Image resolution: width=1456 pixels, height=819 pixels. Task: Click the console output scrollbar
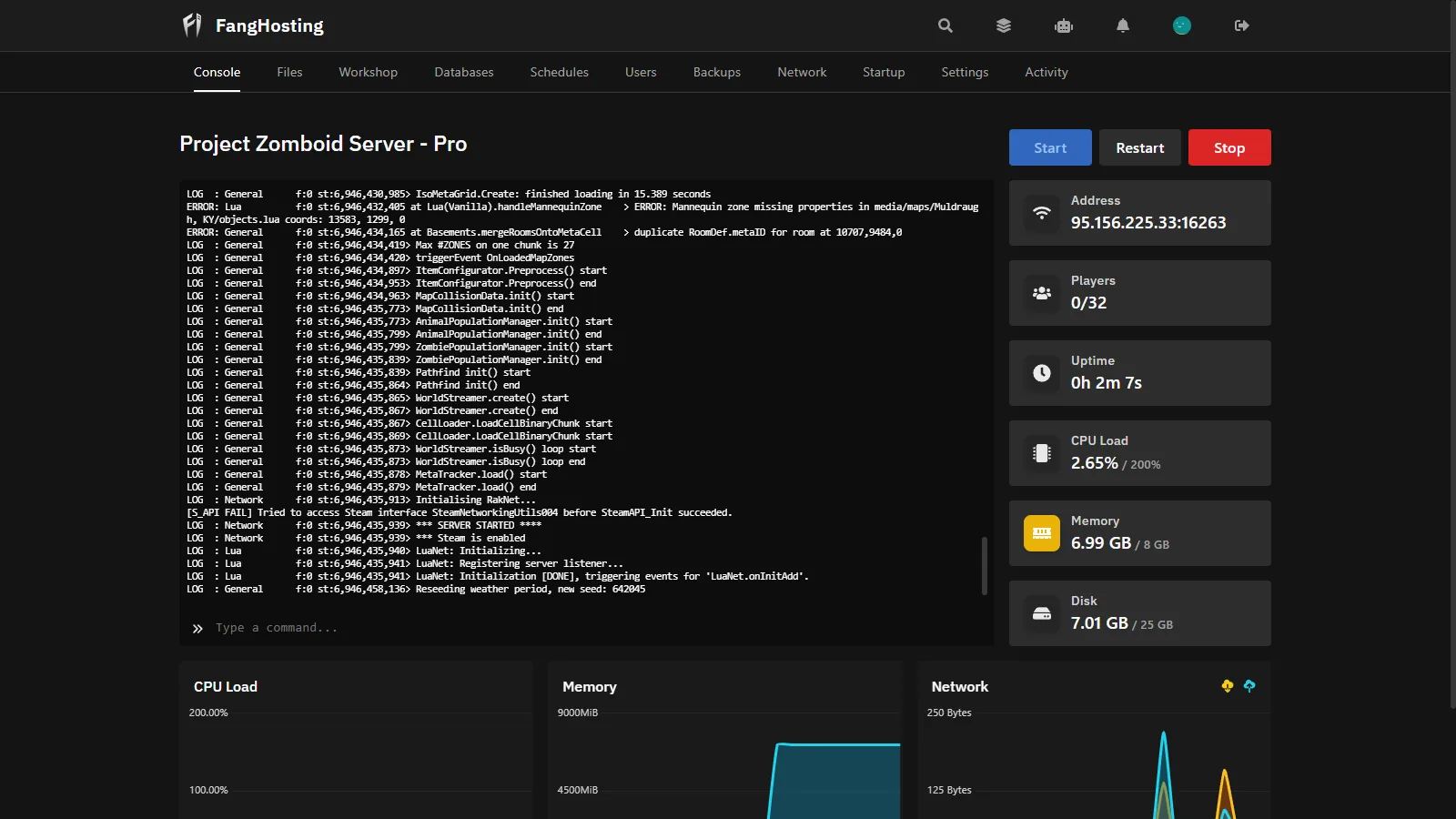[x=984, y=565]
